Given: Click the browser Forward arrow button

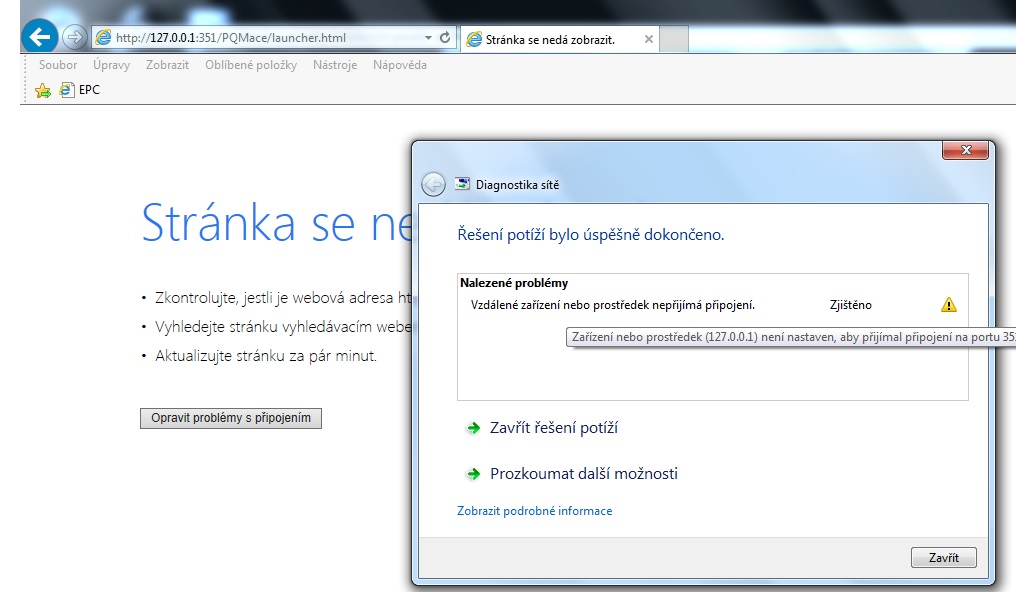Looking at the screenshot, I should (x=74, y=38).
